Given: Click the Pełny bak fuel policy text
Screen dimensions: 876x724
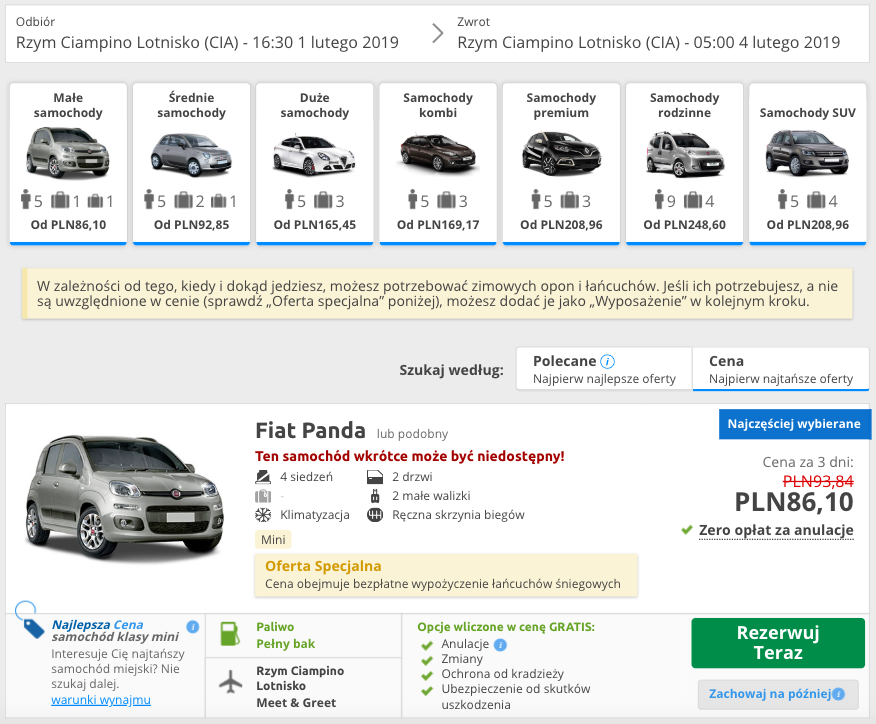Looking at the screenshot, I should click(x=285, y=644).
